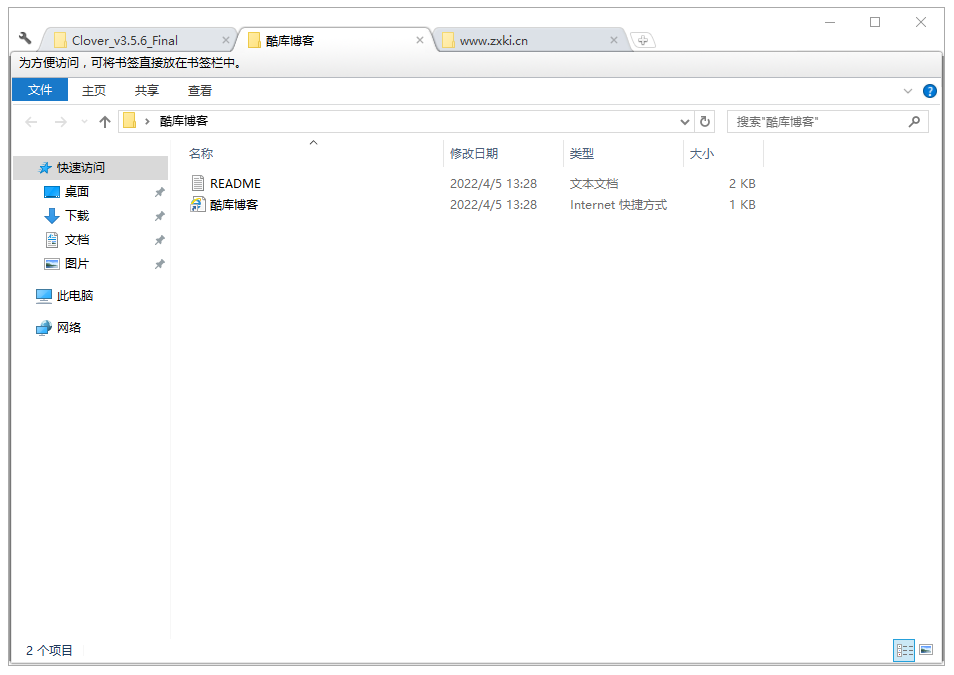Screen dimensions: 954x675
Task: Refresh the folder with the refresh icon
Action: pos(706,121)
